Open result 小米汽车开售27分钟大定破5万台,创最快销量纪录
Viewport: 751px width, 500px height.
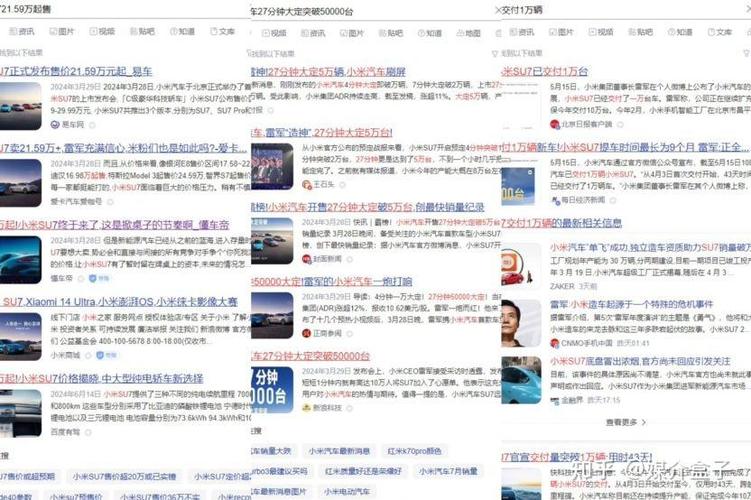click(x=367, y=207)
